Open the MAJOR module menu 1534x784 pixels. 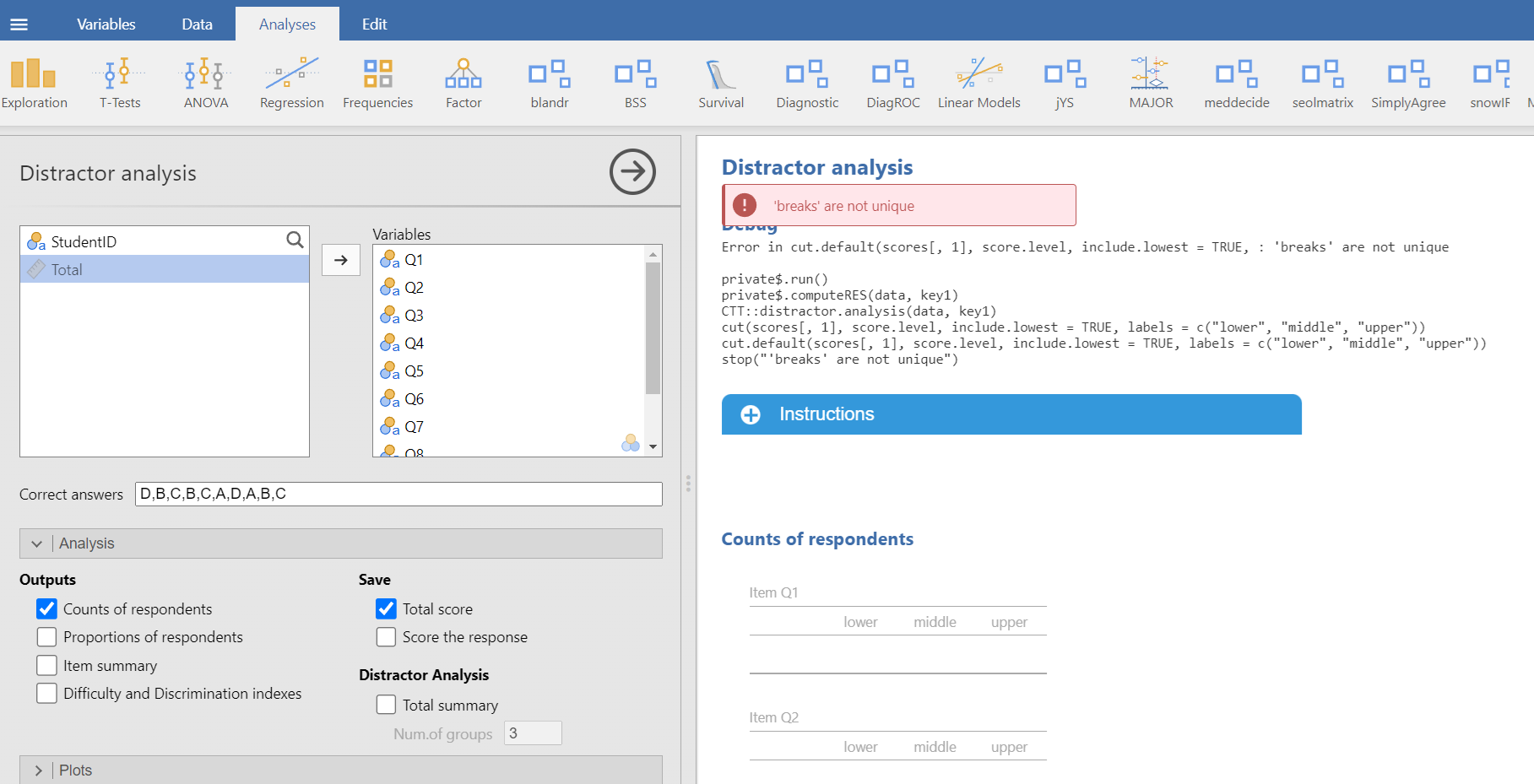(1151, 84)
